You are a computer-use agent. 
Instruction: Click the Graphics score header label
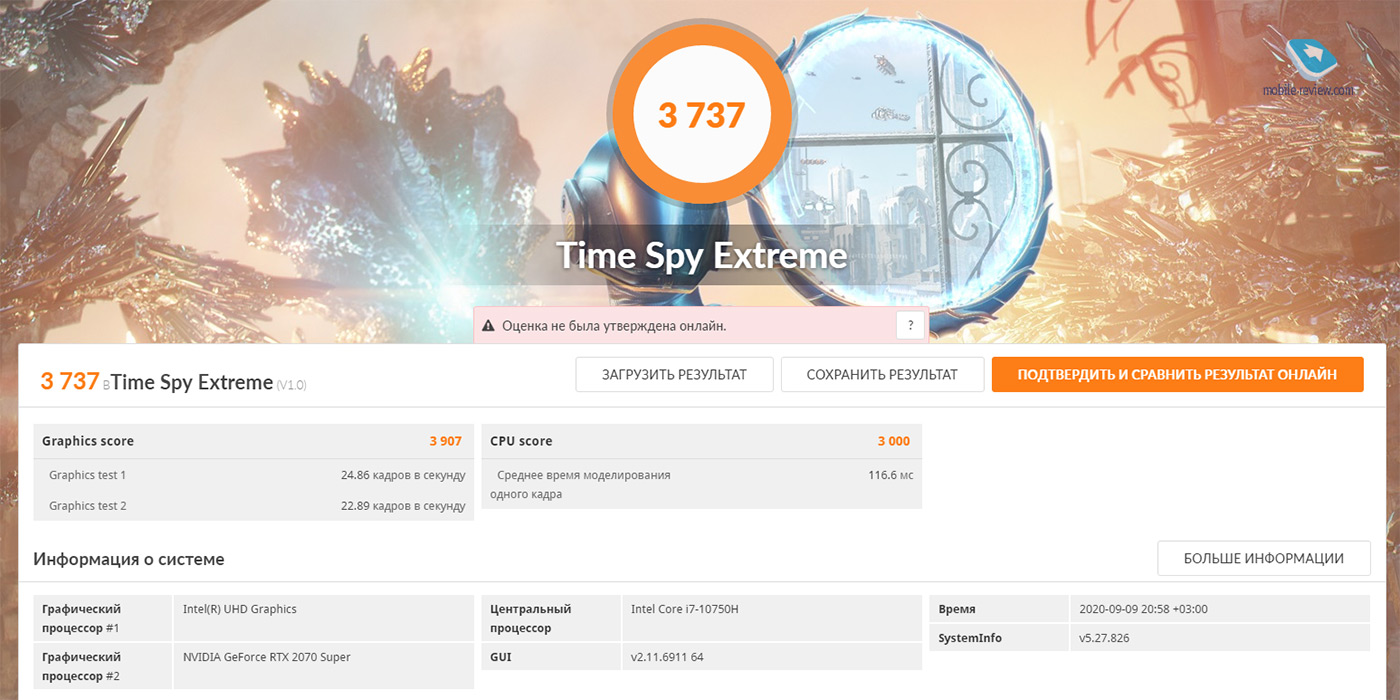[x=88, y=441]
